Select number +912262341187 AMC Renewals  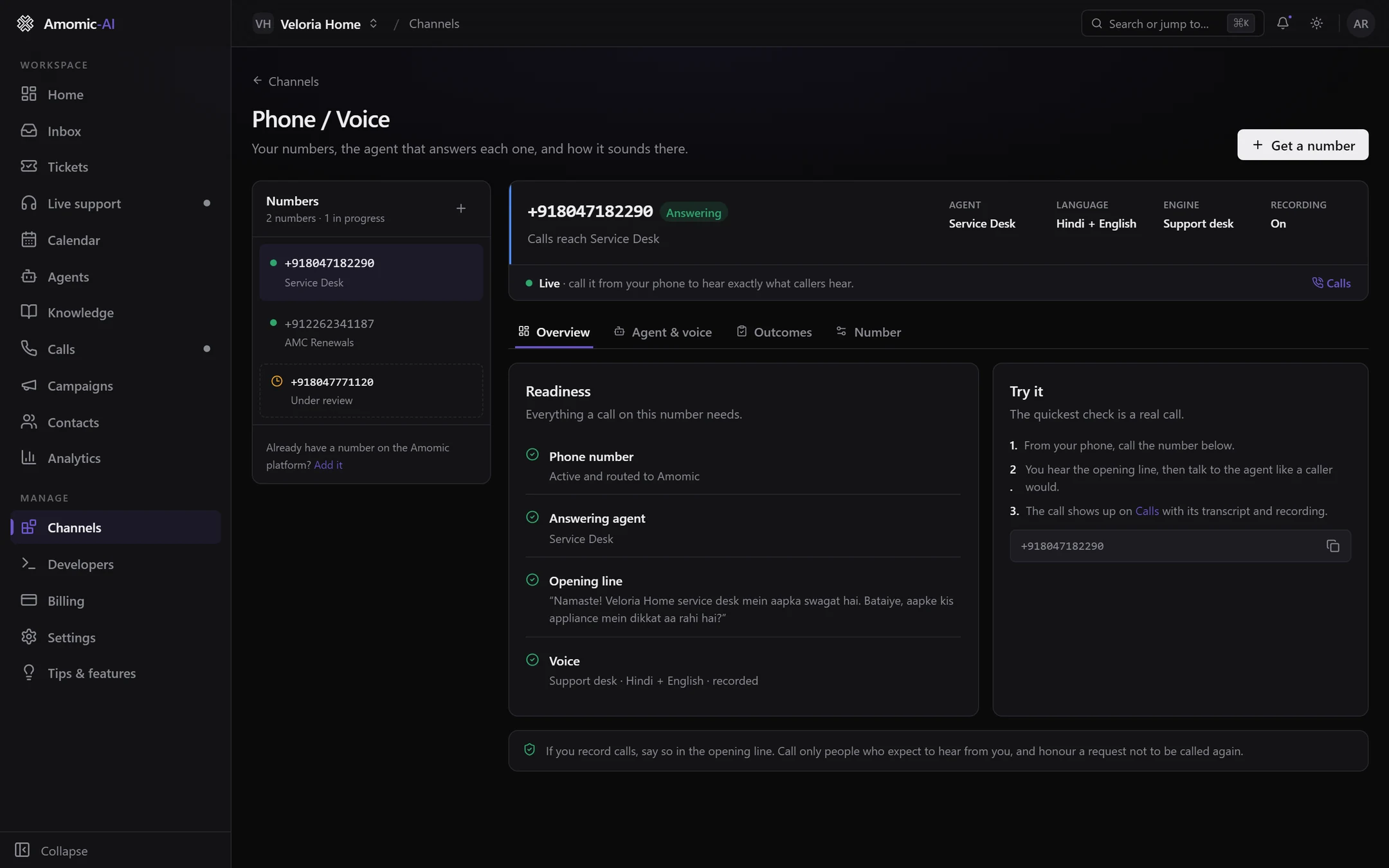(x=371, y=332)
